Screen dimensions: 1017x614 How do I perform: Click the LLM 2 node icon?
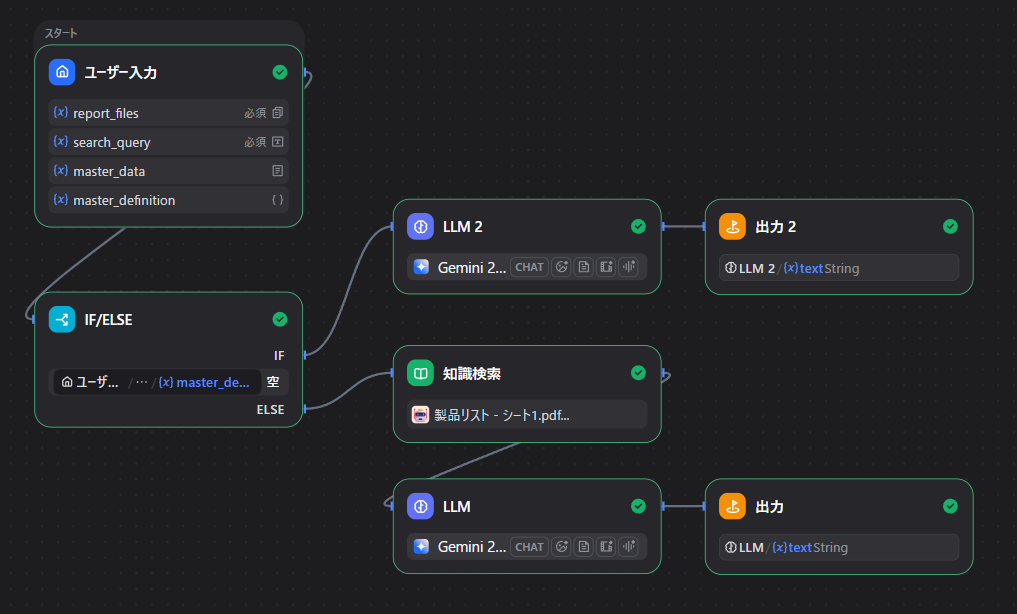tap(421, 227)
